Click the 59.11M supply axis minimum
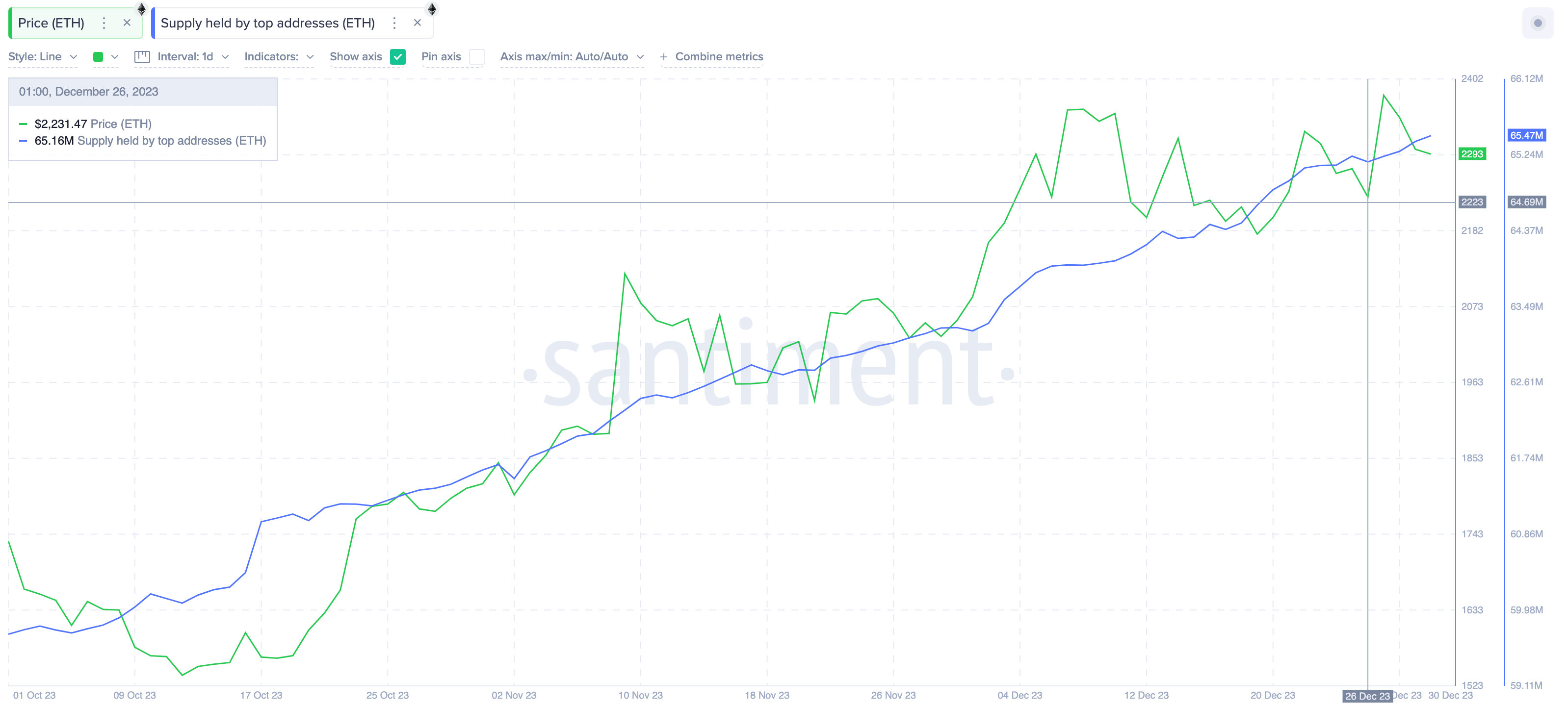The height and width of the screenshot is (706, 1568). tap(1526, 685)
